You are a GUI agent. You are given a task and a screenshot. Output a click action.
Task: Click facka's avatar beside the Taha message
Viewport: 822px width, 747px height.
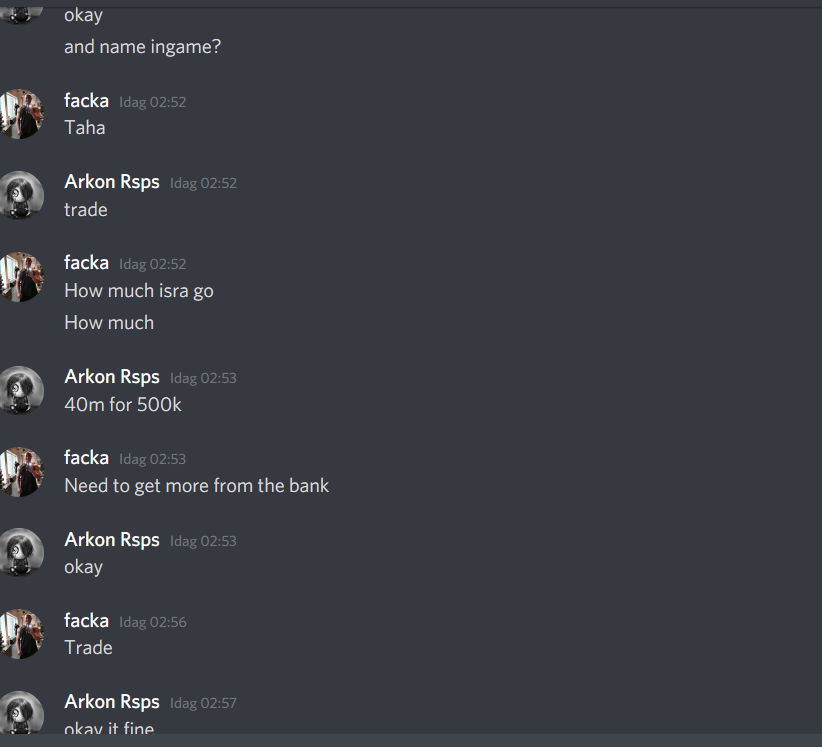tap(20, 114)
